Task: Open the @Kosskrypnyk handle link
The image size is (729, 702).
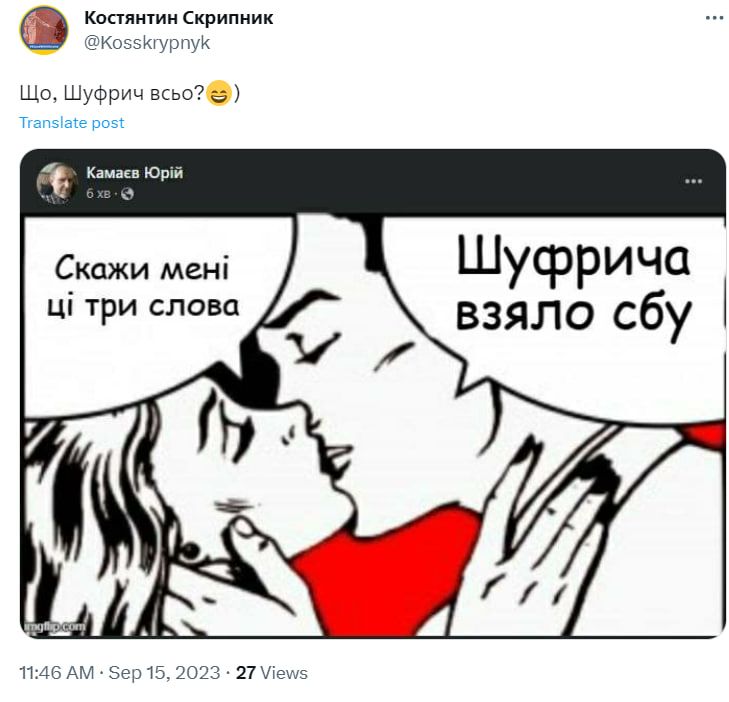Action: (x=147, y=43)
